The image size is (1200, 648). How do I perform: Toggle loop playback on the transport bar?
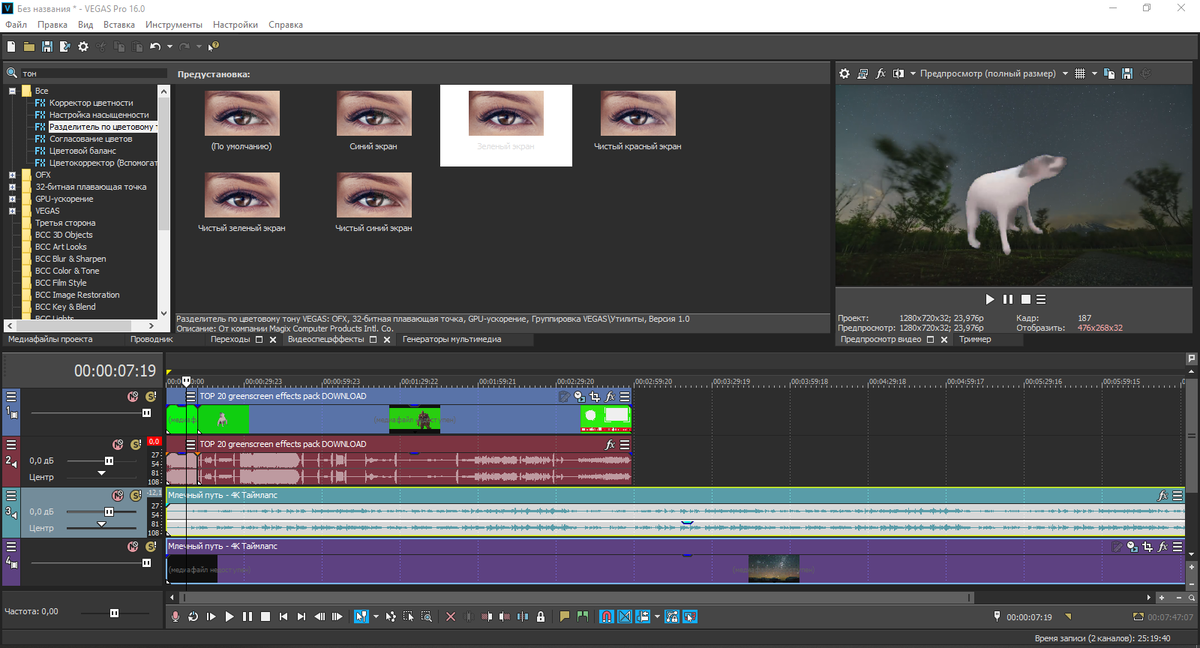pos(193,617)
